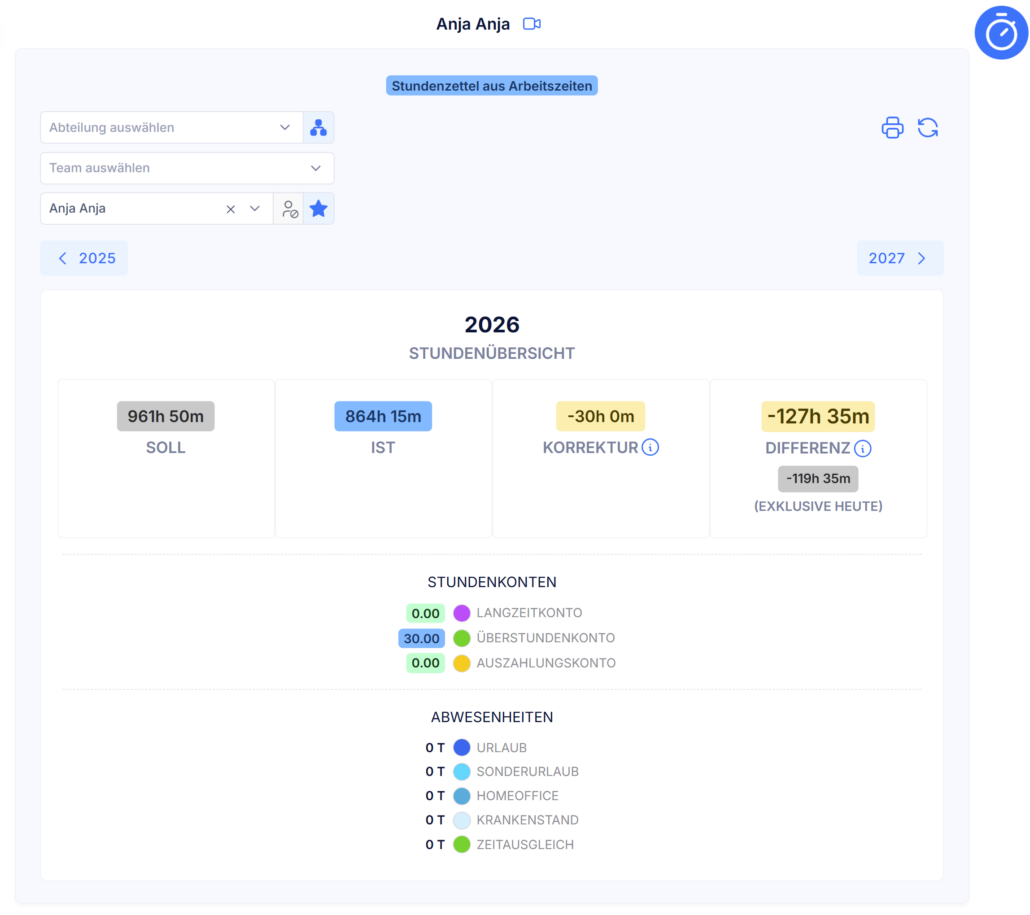Click the printer icon

coord(892,127)
